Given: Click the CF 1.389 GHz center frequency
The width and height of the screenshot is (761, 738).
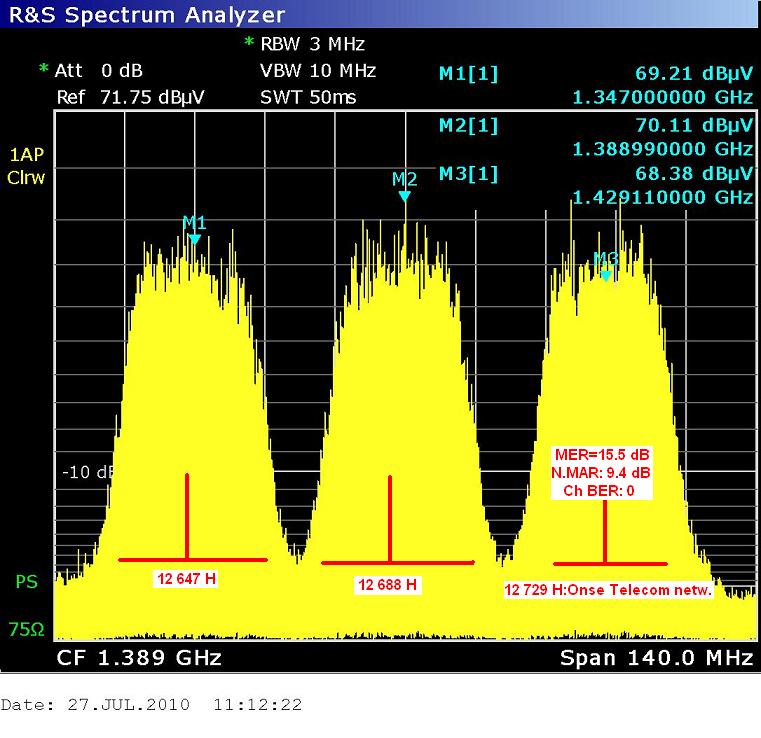Looking at the screenshot, I should (139, 658).
